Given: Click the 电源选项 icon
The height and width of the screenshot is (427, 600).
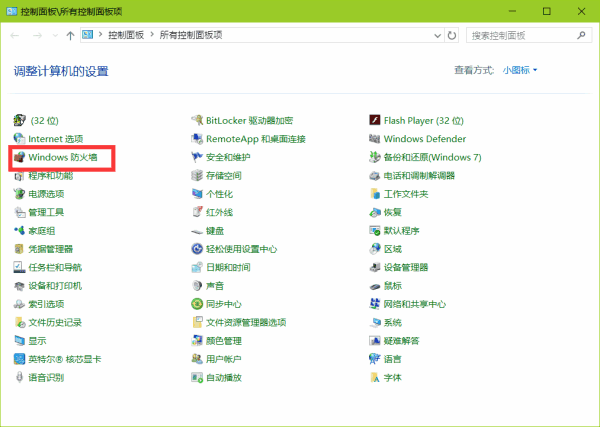Looking at the screenshot, I should pyautogui.click(x=19, y=194).
